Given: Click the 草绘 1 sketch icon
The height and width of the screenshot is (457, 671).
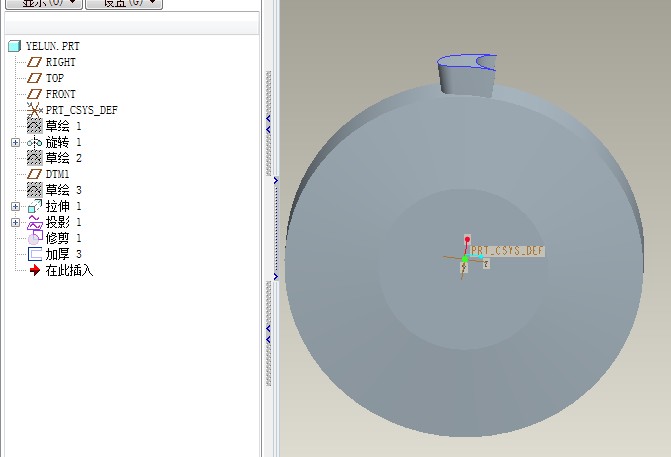Looking at the screenshot, I should [x=35, y=126].
